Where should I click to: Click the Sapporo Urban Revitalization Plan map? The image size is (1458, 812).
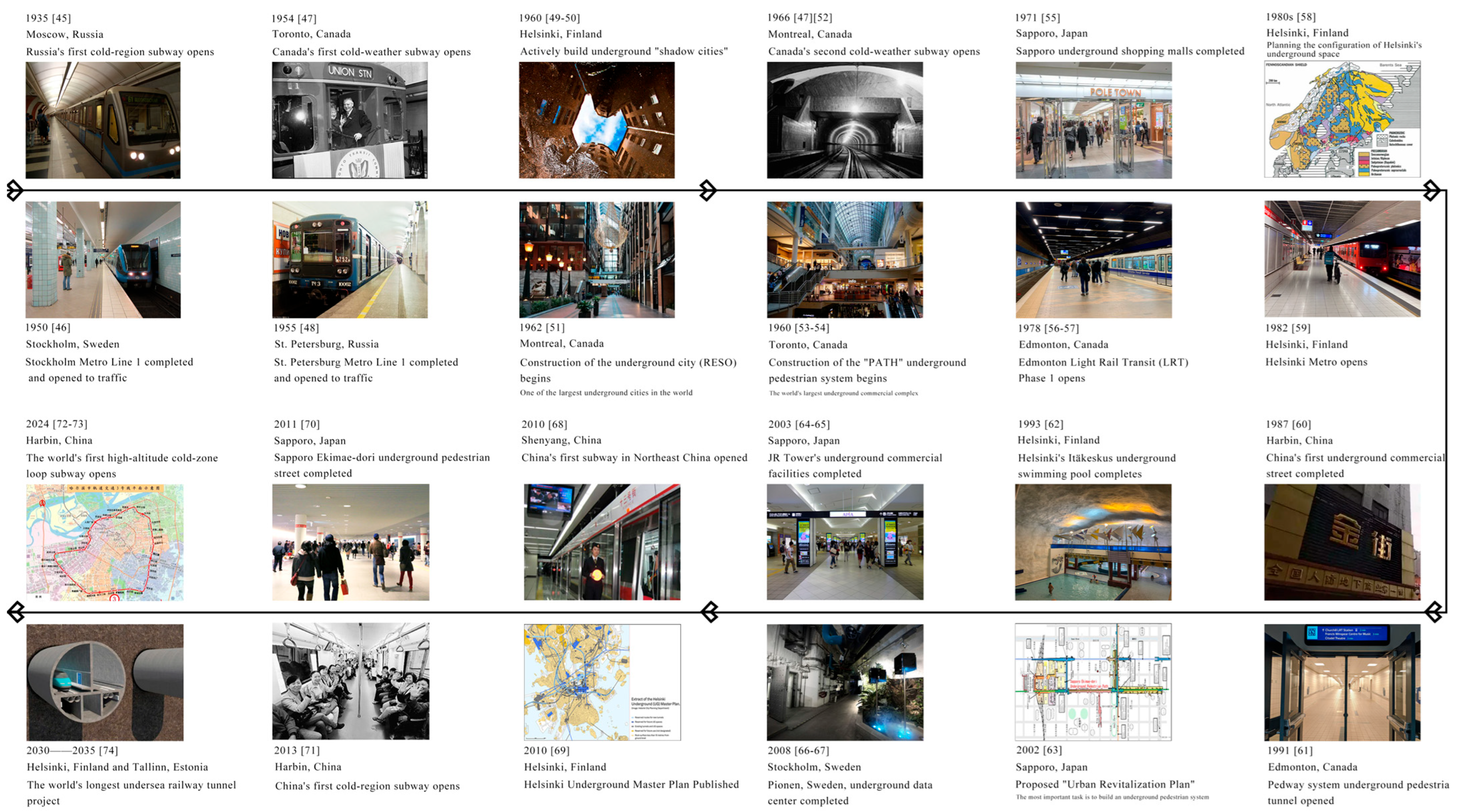[1093, 682]
